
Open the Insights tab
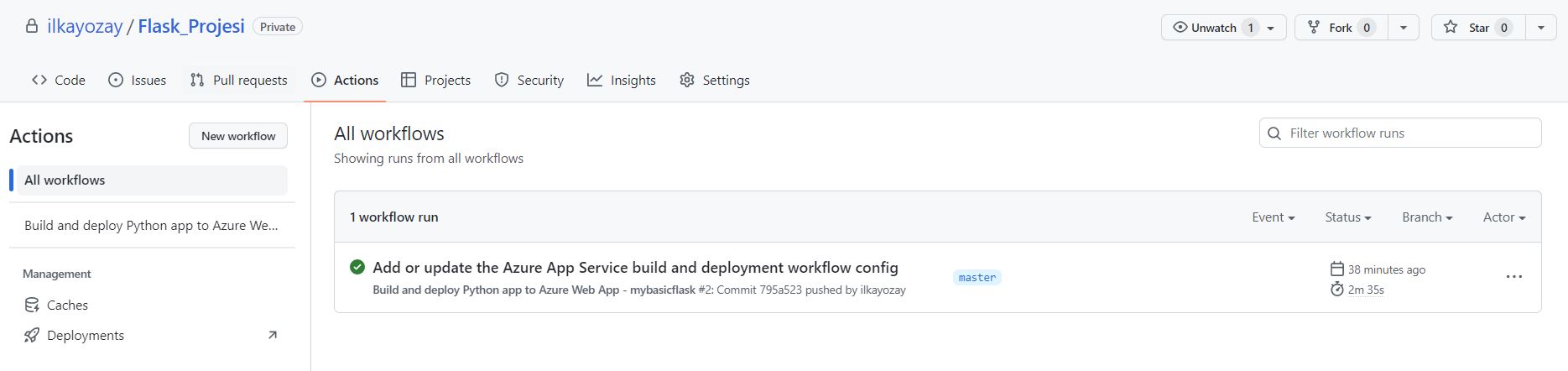622,81
